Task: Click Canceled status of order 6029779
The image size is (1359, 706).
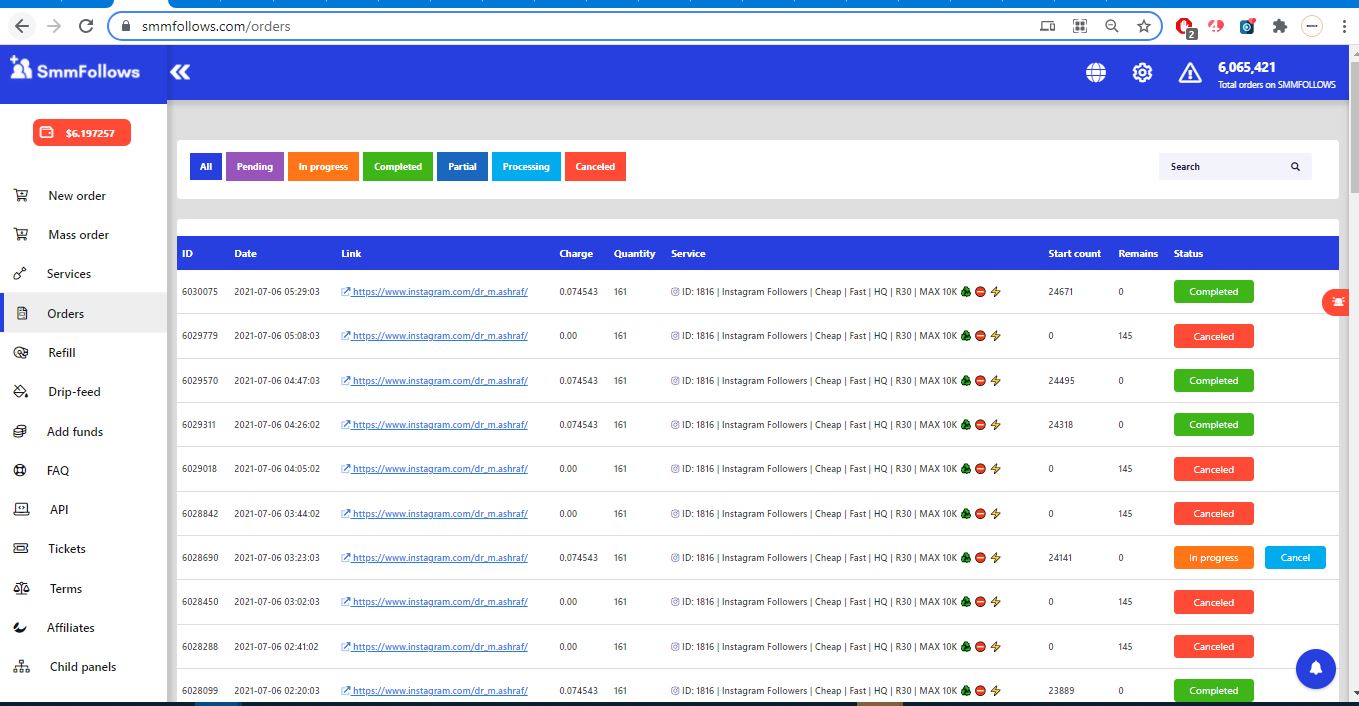Action: tap(1214, 337)
